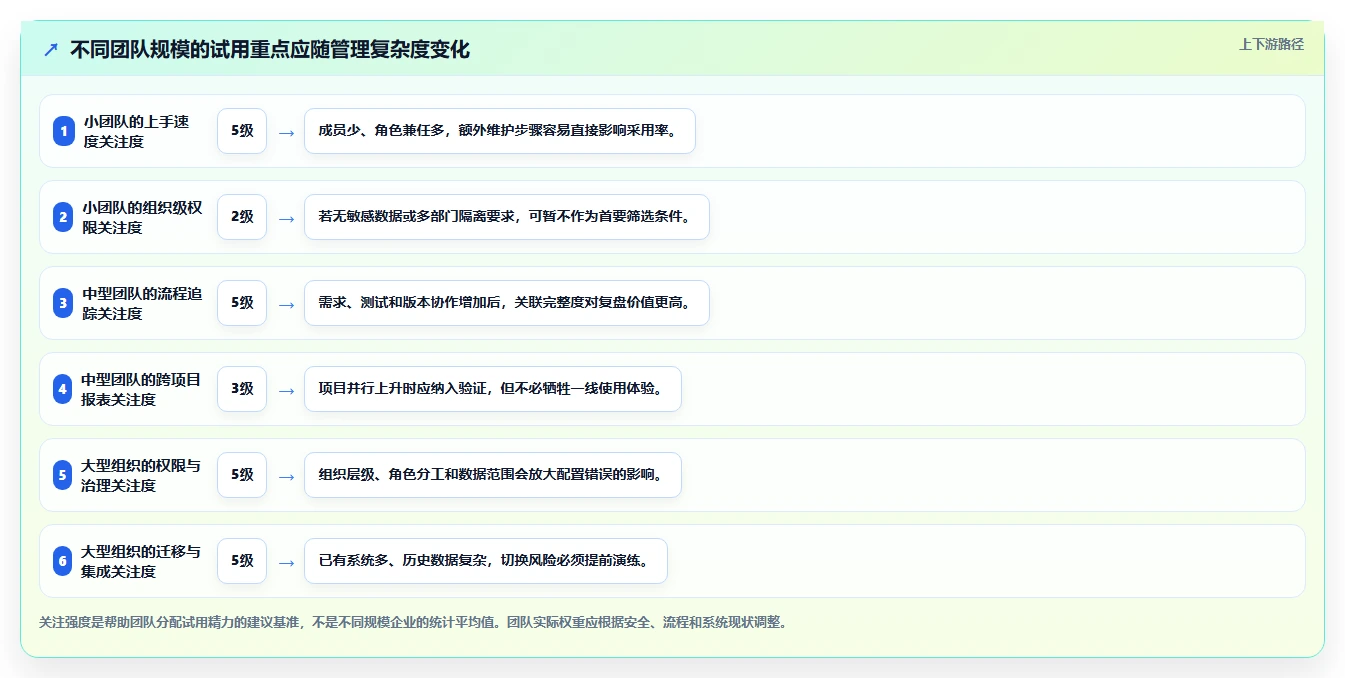Click the heading 不同团队规模的试用重点应随管理复杂度变化
The image size is (1345, 678).
[x=269, y=49]
